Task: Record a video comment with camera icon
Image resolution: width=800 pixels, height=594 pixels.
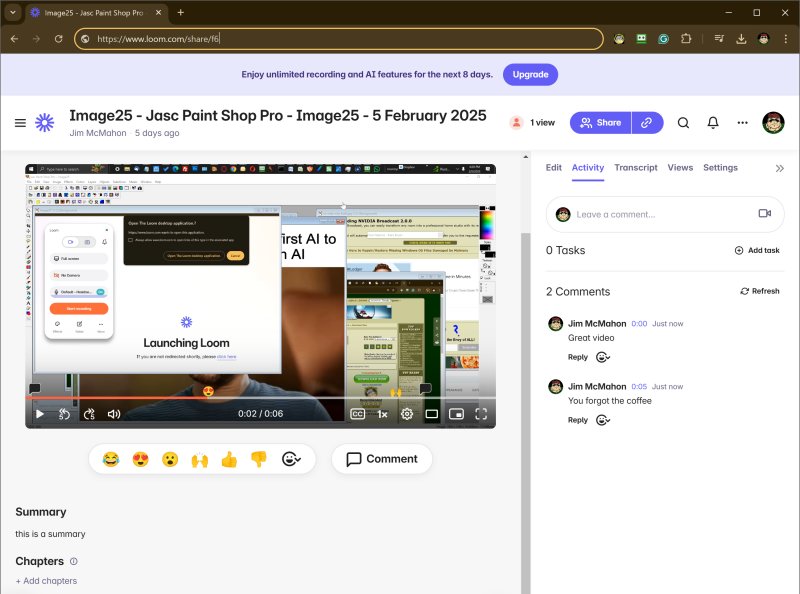Action: [x=764, y=213]
